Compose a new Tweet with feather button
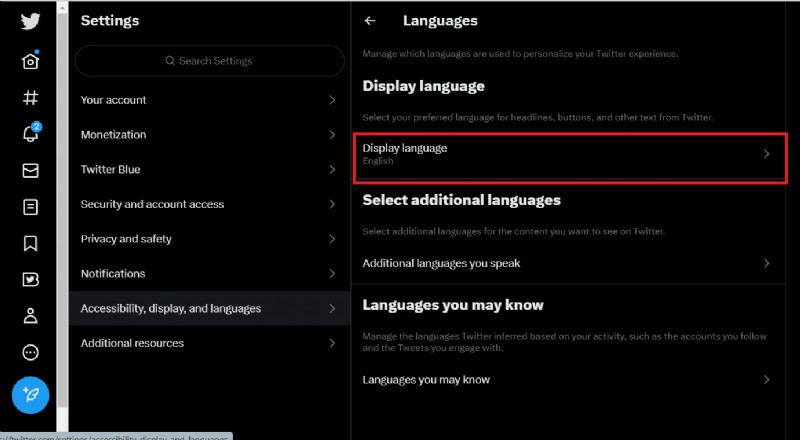 [x=30, y=395]
